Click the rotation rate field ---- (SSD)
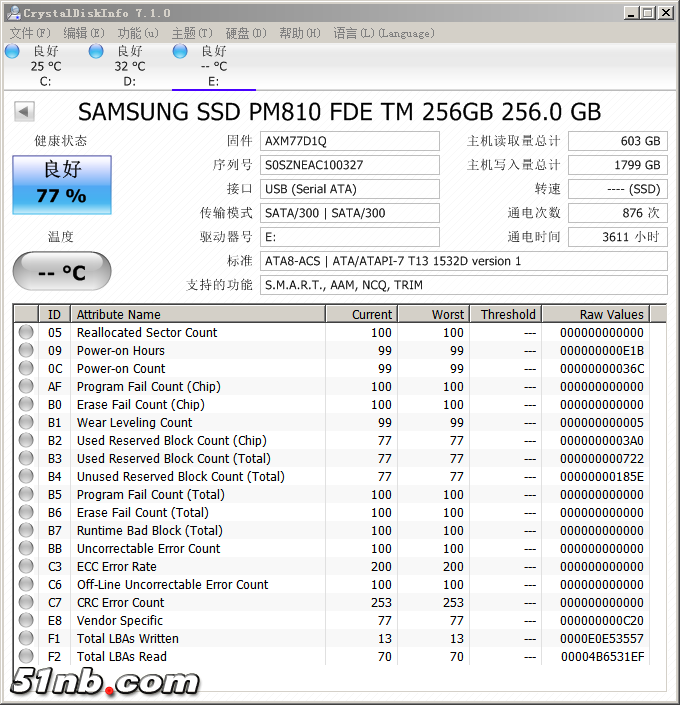Screen dimensions: 680x705 [618, 189]
